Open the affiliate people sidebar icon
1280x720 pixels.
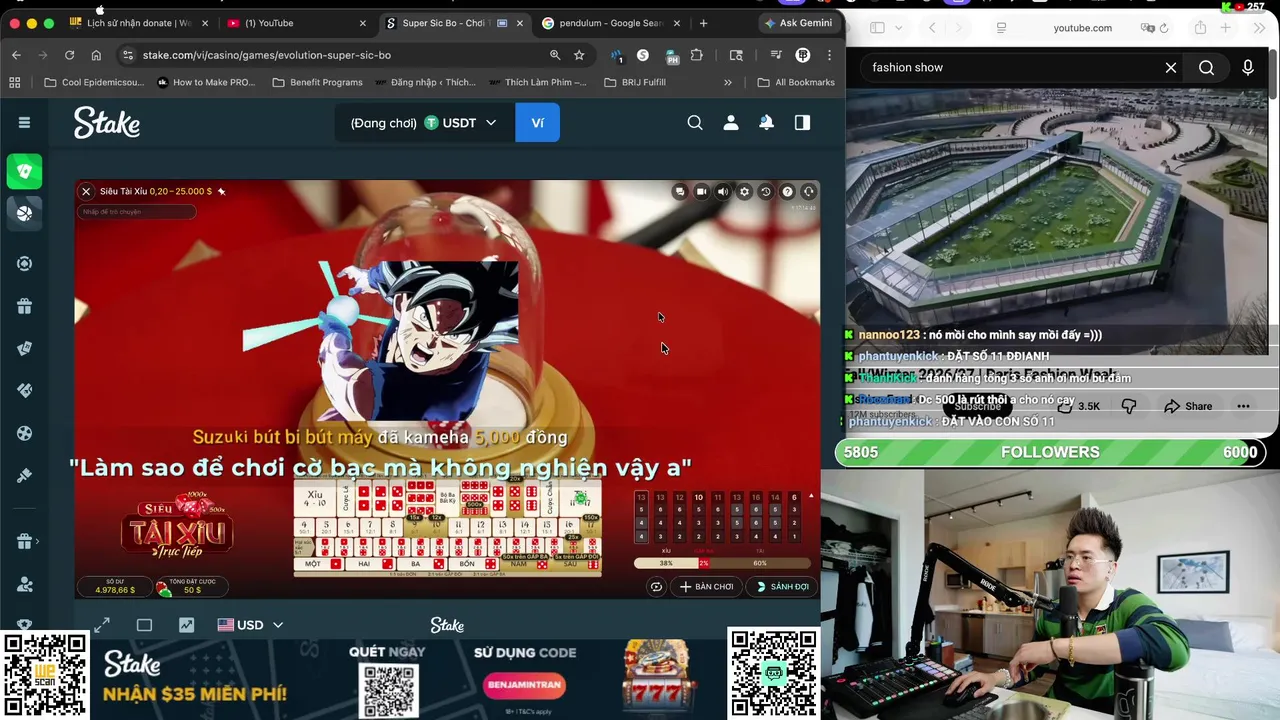(x=25, y=584)
